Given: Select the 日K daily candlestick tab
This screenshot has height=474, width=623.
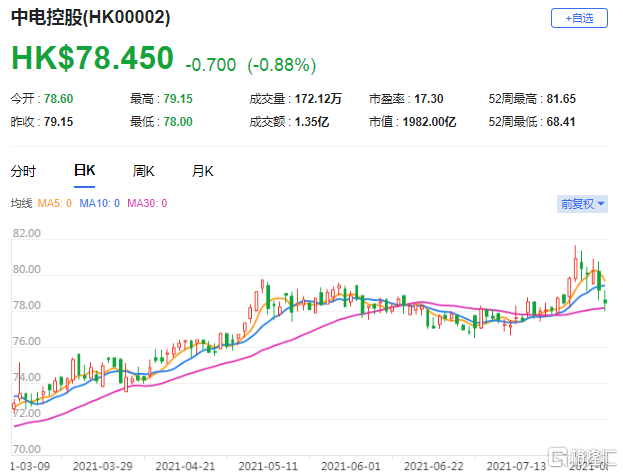Looking at the screenshot, I should 84,170.
